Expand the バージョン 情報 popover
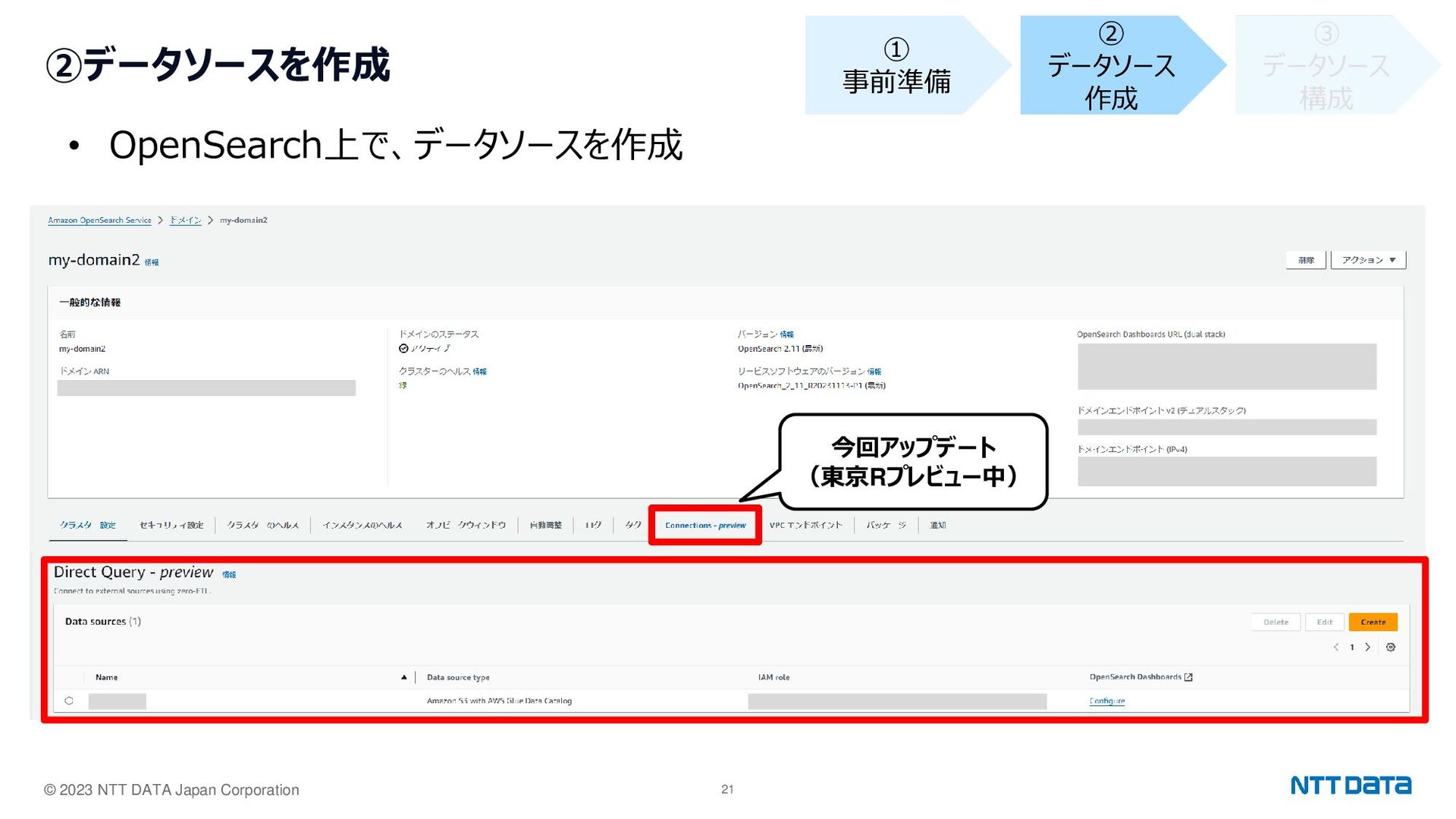The image size is (1456, 819). click(x=788, y=334)
